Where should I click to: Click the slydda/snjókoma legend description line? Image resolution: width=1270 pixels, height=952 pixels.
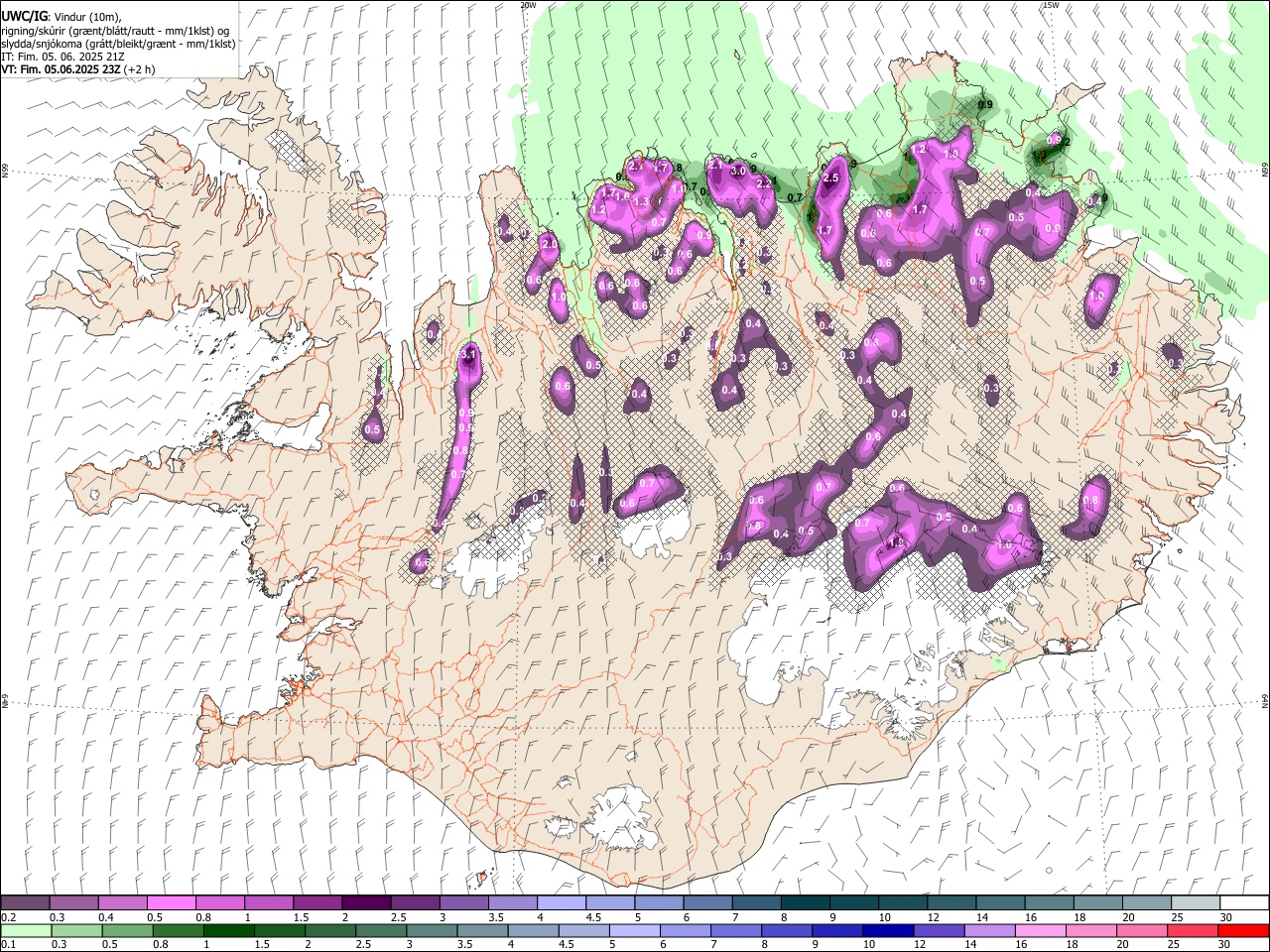click(x=118, y=44)
